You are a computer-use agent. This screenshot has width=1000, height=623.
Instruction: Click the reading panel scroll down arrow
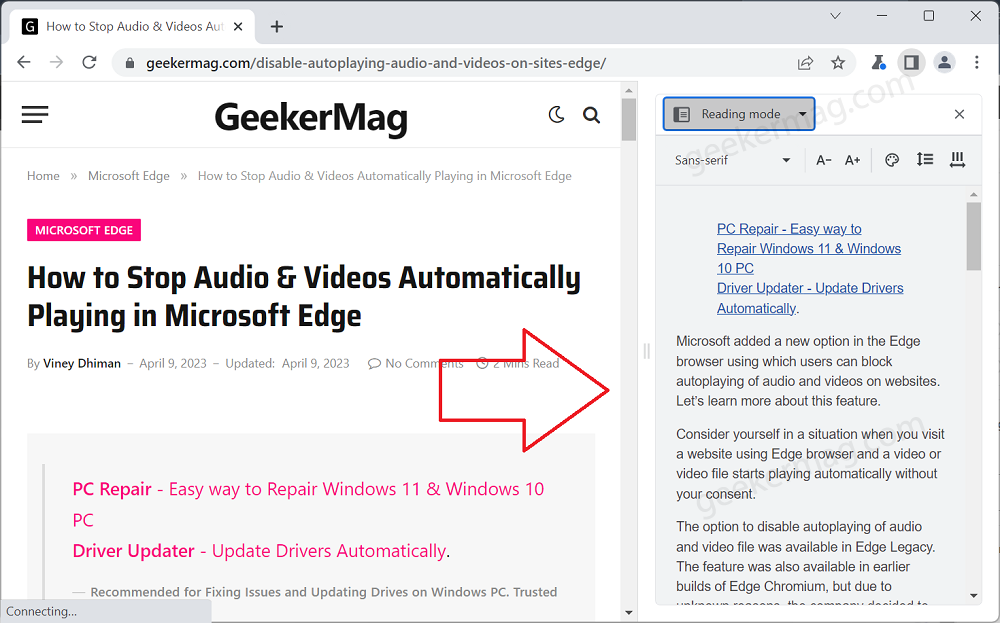pos(973,596)
